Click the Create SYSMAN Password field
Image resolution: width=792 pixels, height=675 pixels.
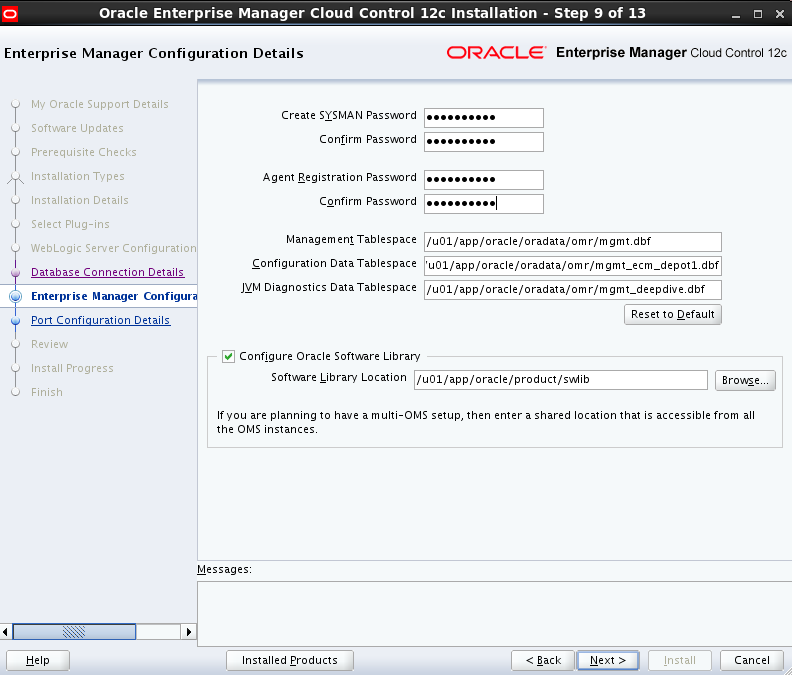point(483,118)
